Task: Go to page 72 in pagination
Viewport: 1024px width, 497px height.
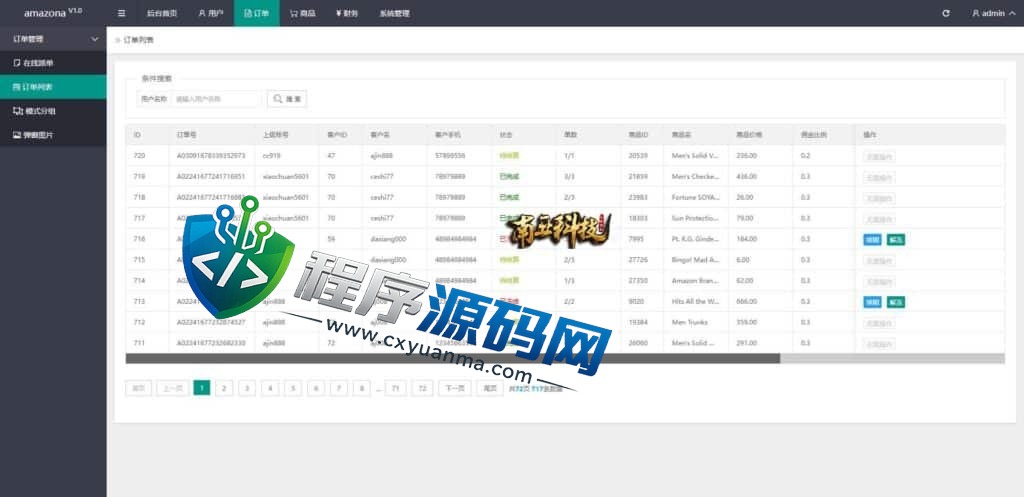Action: point(422,388)
